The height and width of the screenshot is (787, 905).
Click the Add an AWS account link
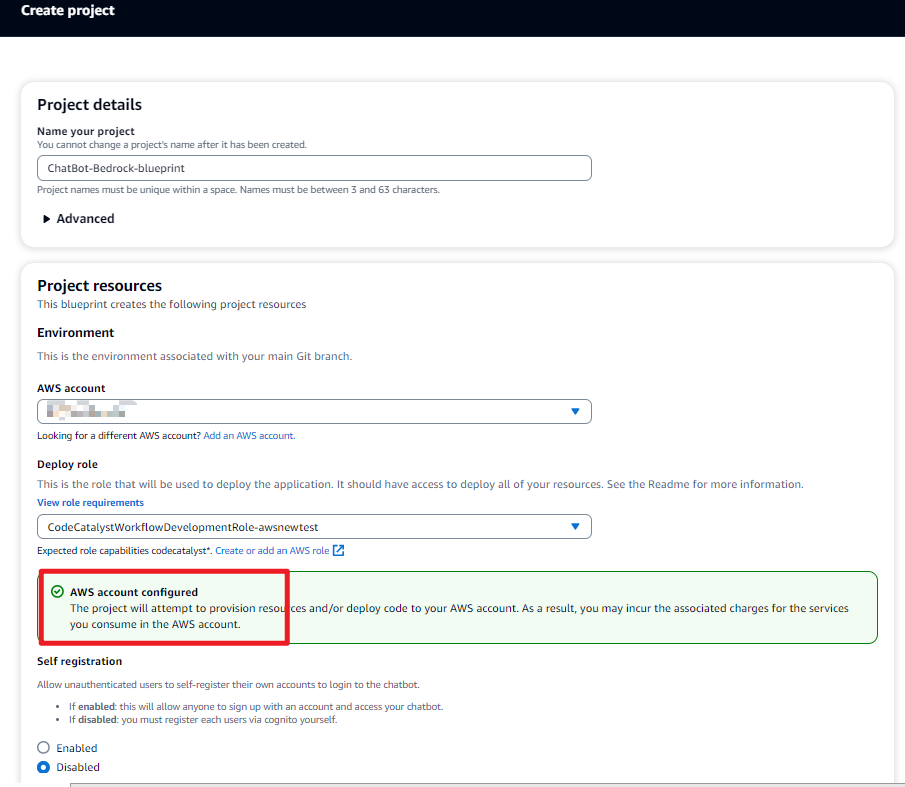248,436
